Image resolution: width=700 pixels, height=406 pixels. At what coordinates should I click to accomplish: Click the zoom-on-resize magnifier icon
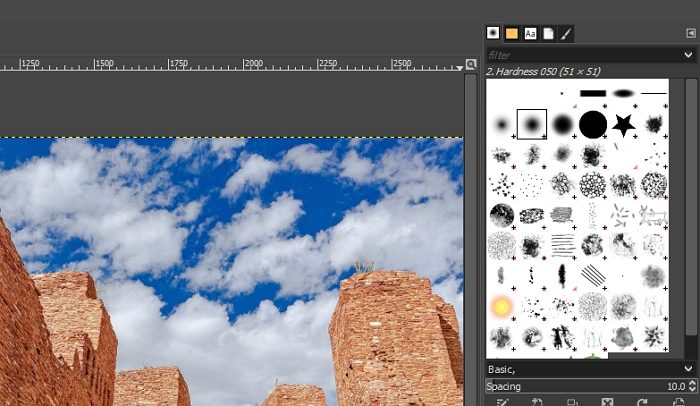(x=471, y=65)
